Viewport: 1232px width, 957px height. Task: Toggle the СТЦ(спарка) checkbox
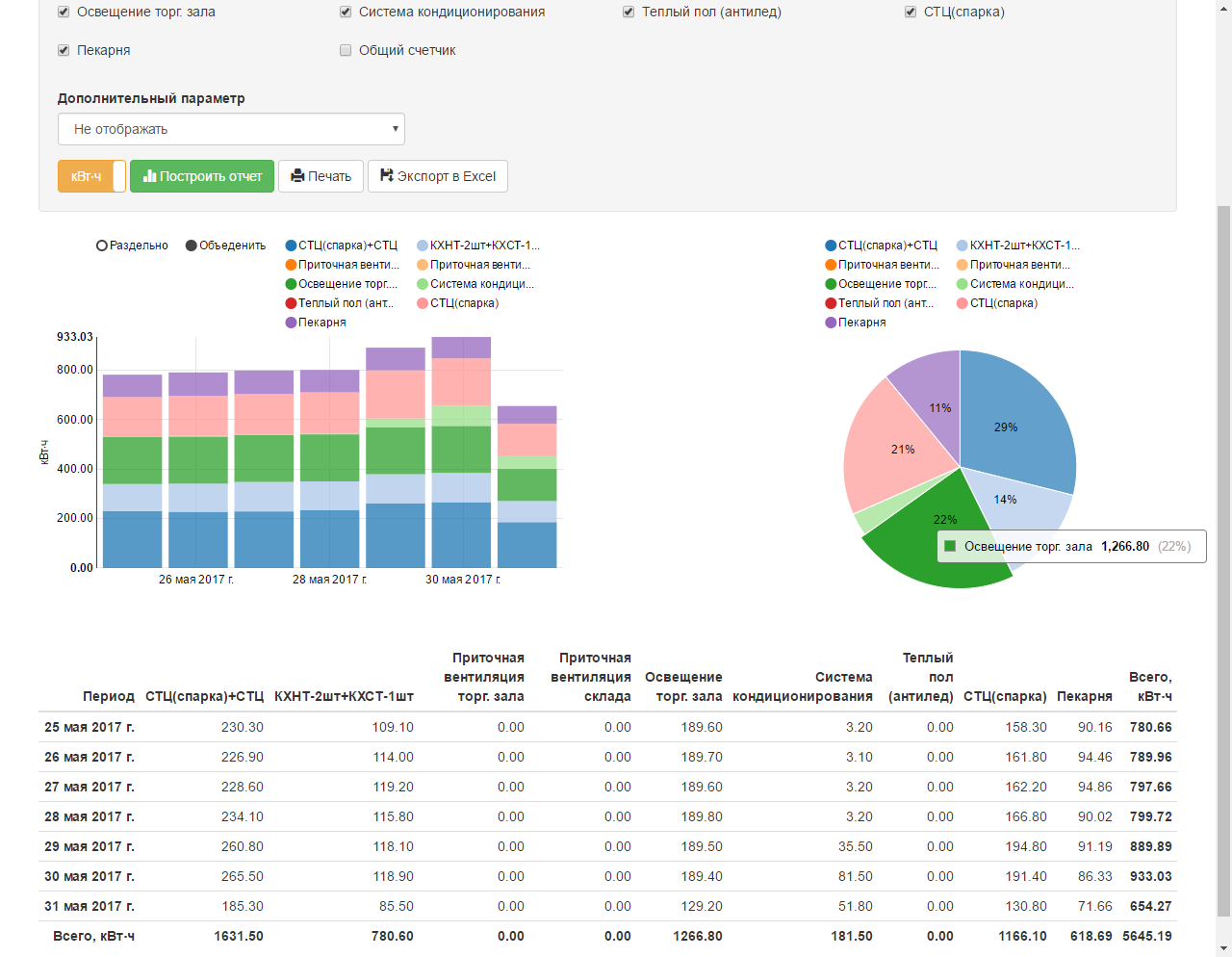(x=911, y=12)
